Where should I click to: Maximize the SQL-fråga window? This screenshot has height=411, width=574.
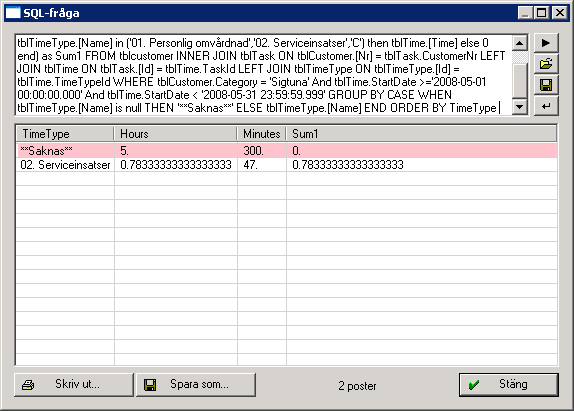541,13
